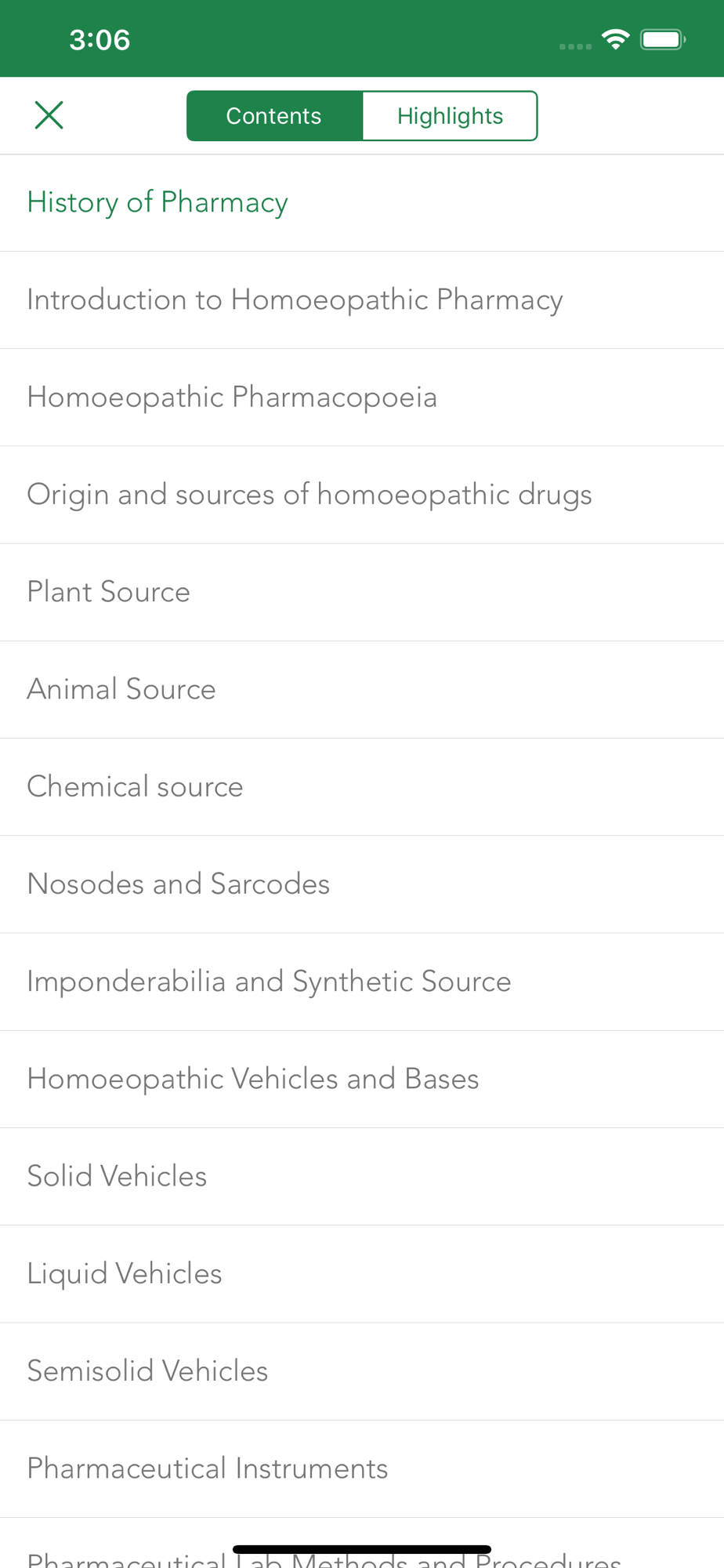This screenshot has width=724, height=1568.
Task: Open the Chemical source chapter
Action: 136,786
